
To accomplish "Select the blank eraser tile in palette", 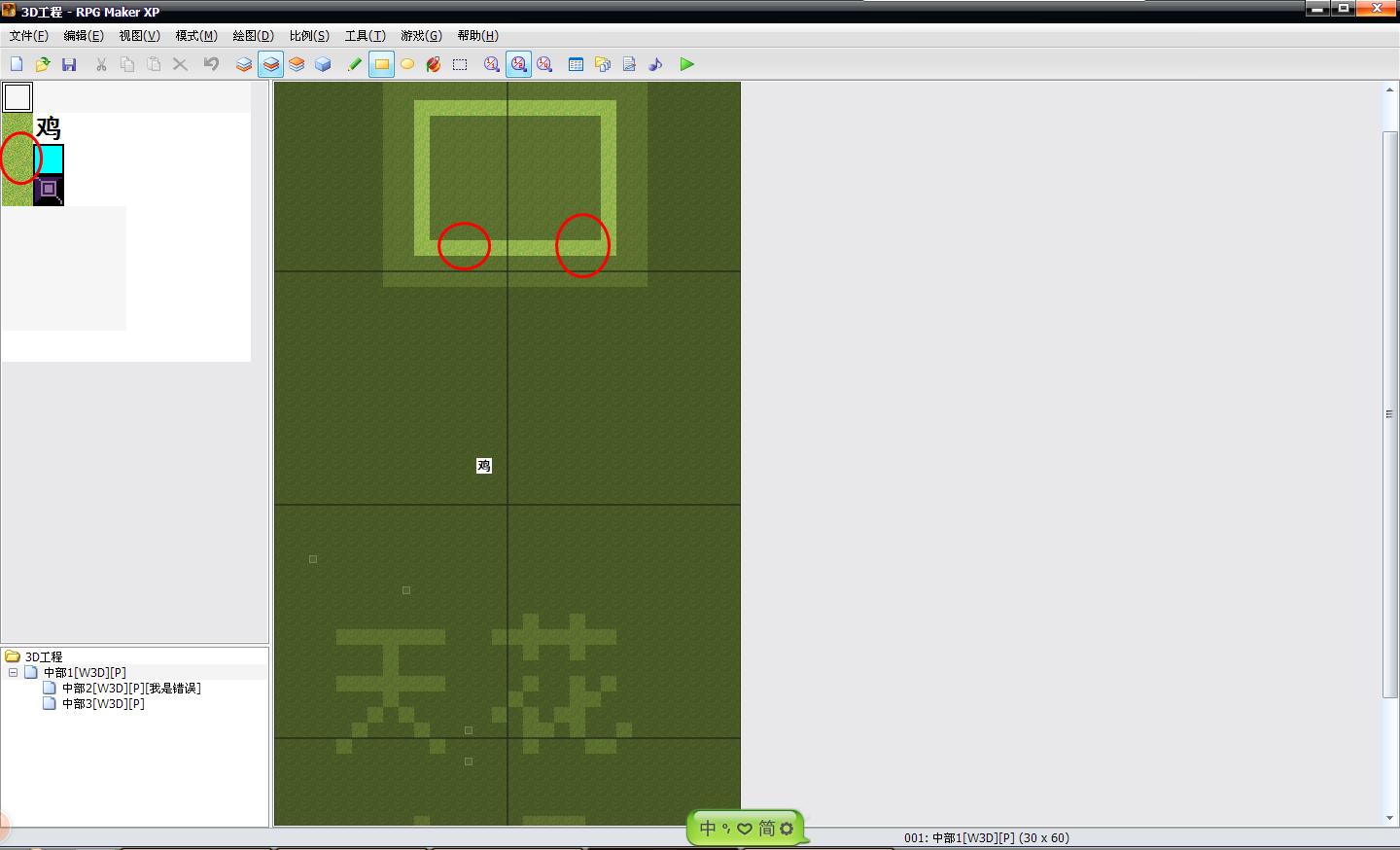I will tap(17, 97).
